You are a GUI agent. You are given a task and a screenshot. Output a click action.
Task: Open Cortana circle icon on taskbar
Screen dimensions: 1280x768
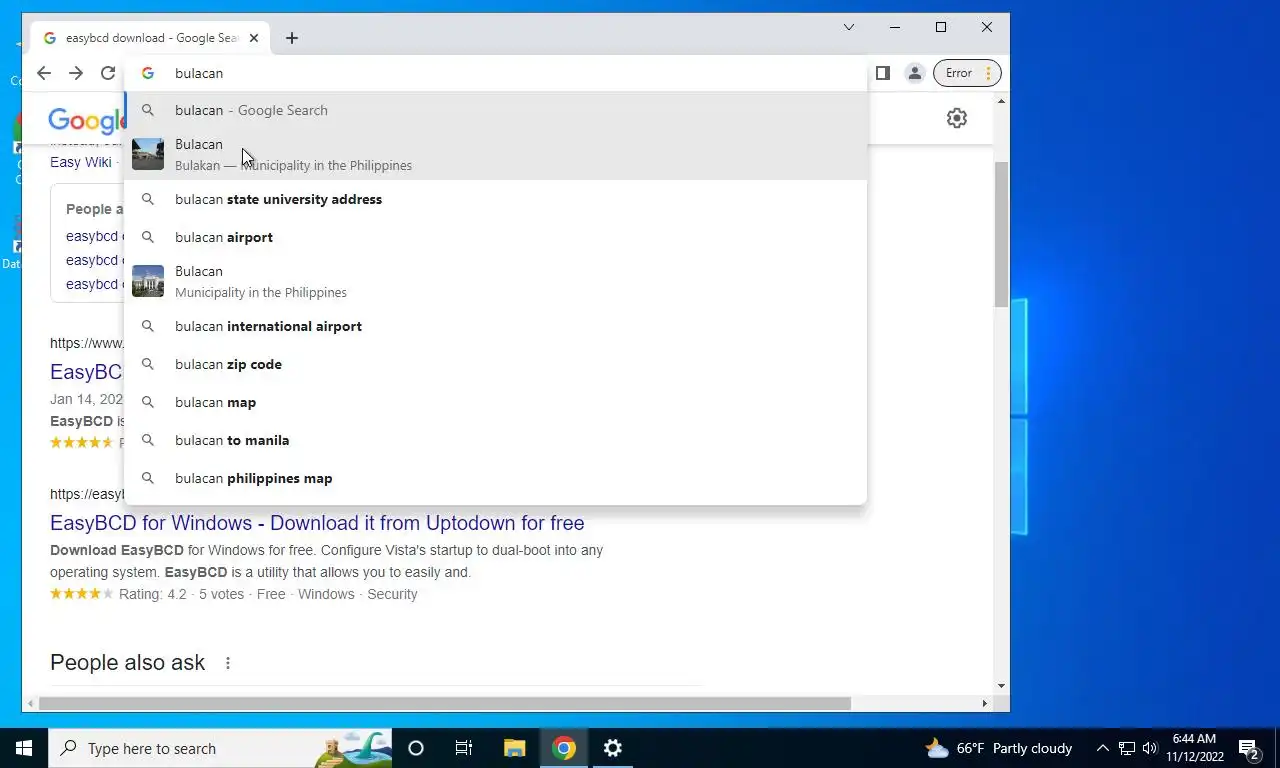(416, 748)
